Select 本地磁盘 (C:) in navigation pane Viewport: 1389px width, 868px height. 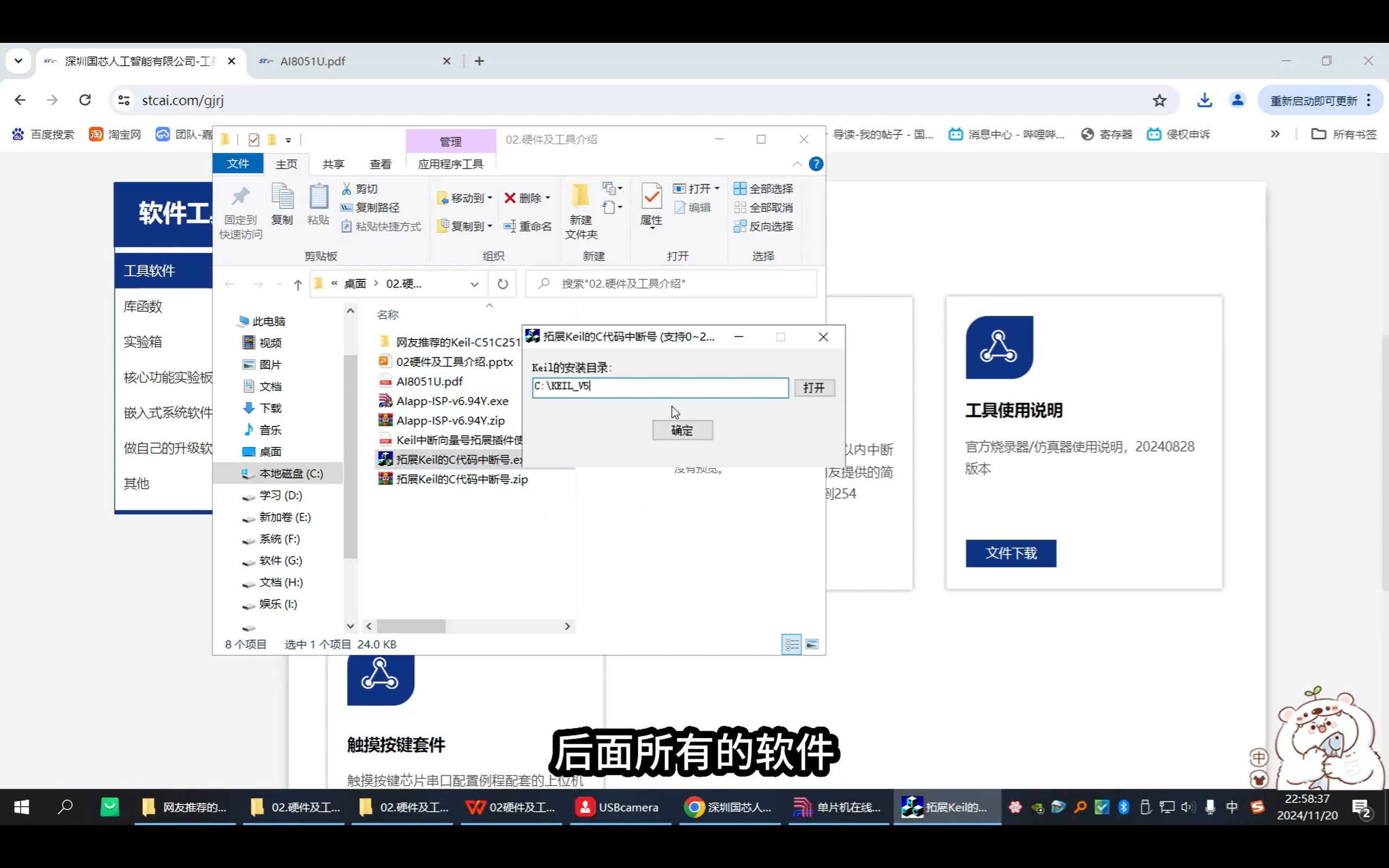tap(279, 474)
